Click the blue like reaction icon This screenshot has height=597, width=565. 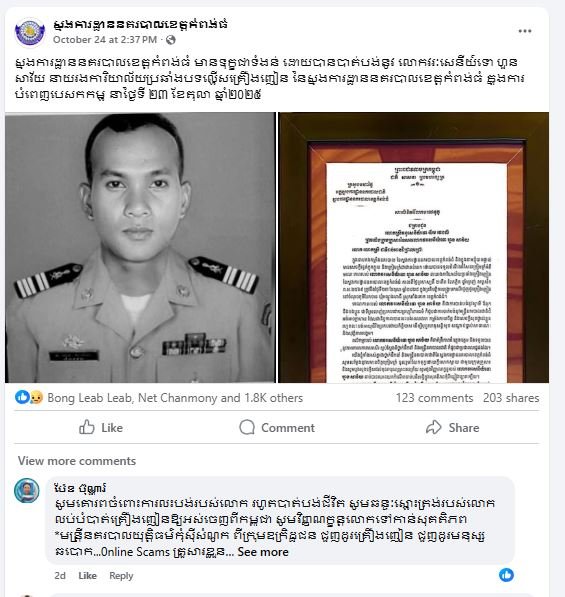pos(22,397)
